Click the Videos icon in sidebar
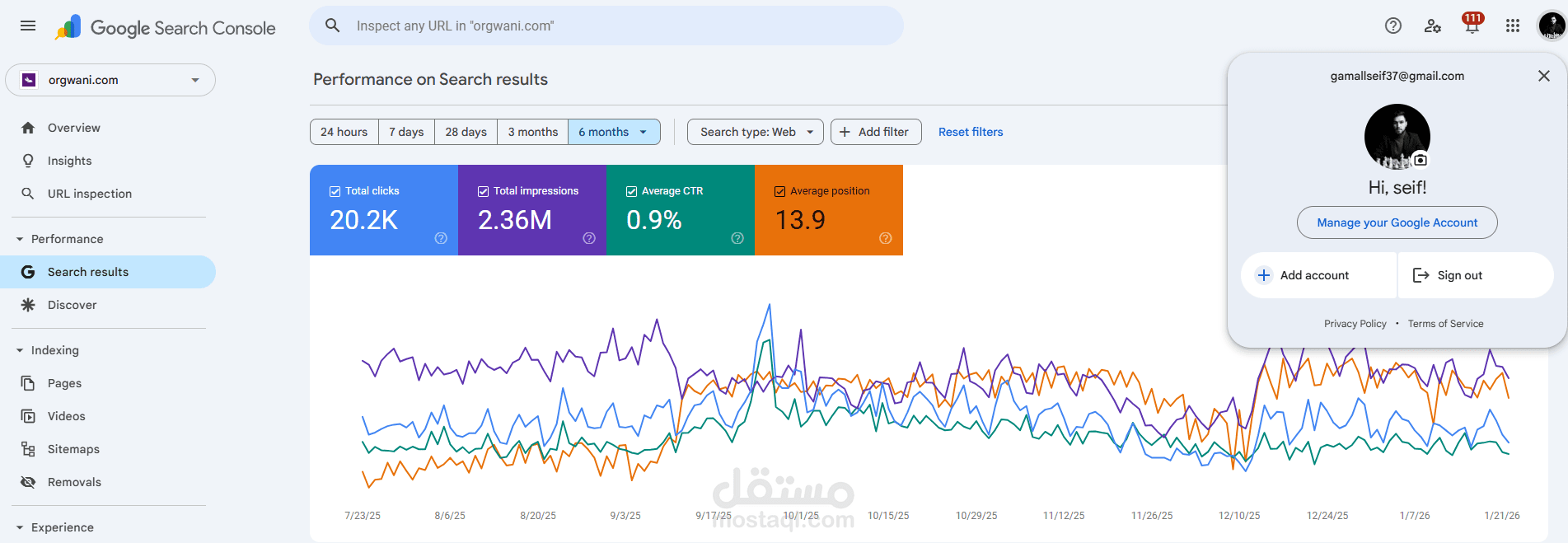Screen dimensions: 1568x543 pos(28,416)
